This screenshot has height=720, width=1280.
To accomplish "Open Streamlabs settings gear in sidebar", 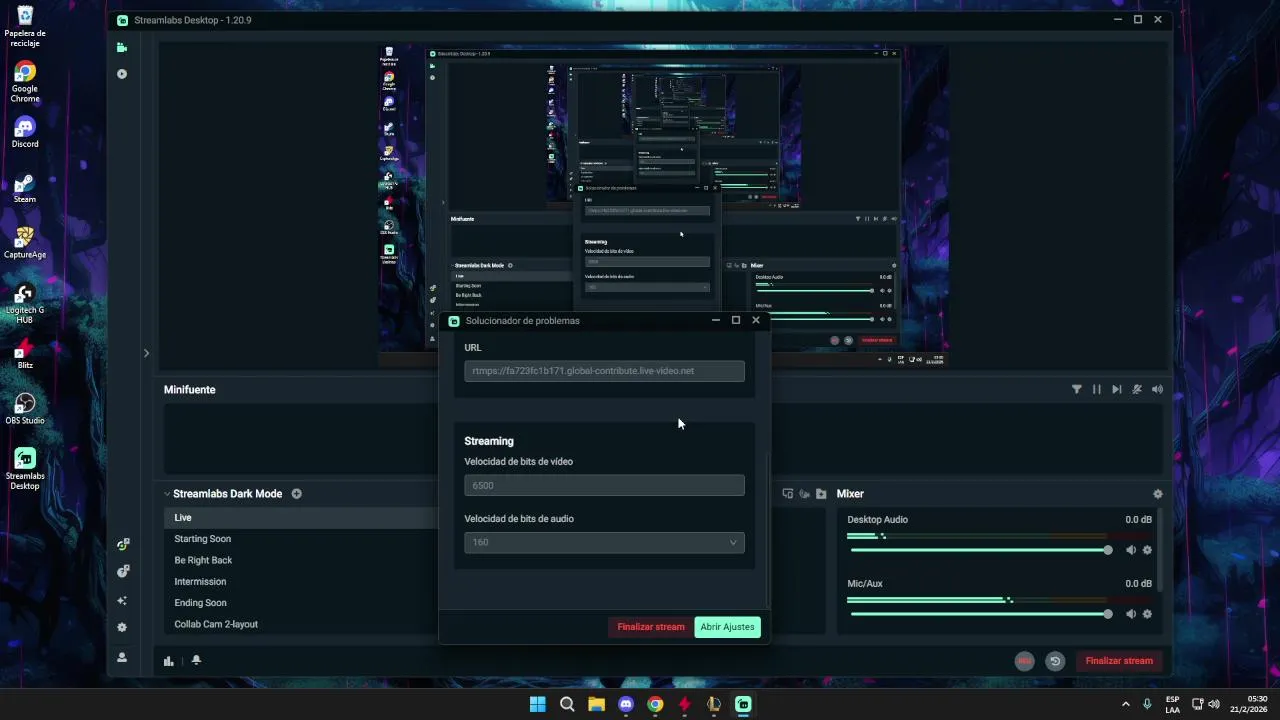I will click(x=122, y=628).
